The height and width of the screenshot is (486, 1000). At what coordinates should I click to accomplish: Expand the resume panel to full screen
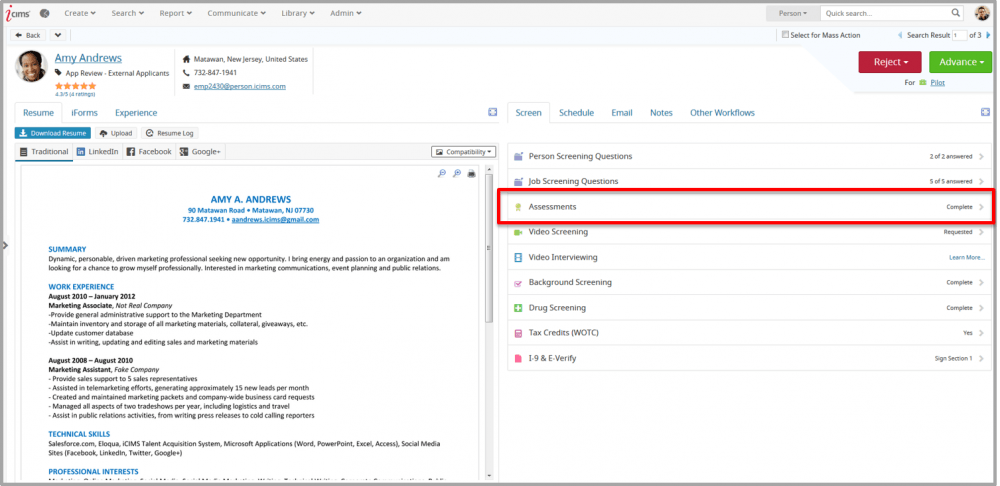pyautogui.click(x=492, y=112)
